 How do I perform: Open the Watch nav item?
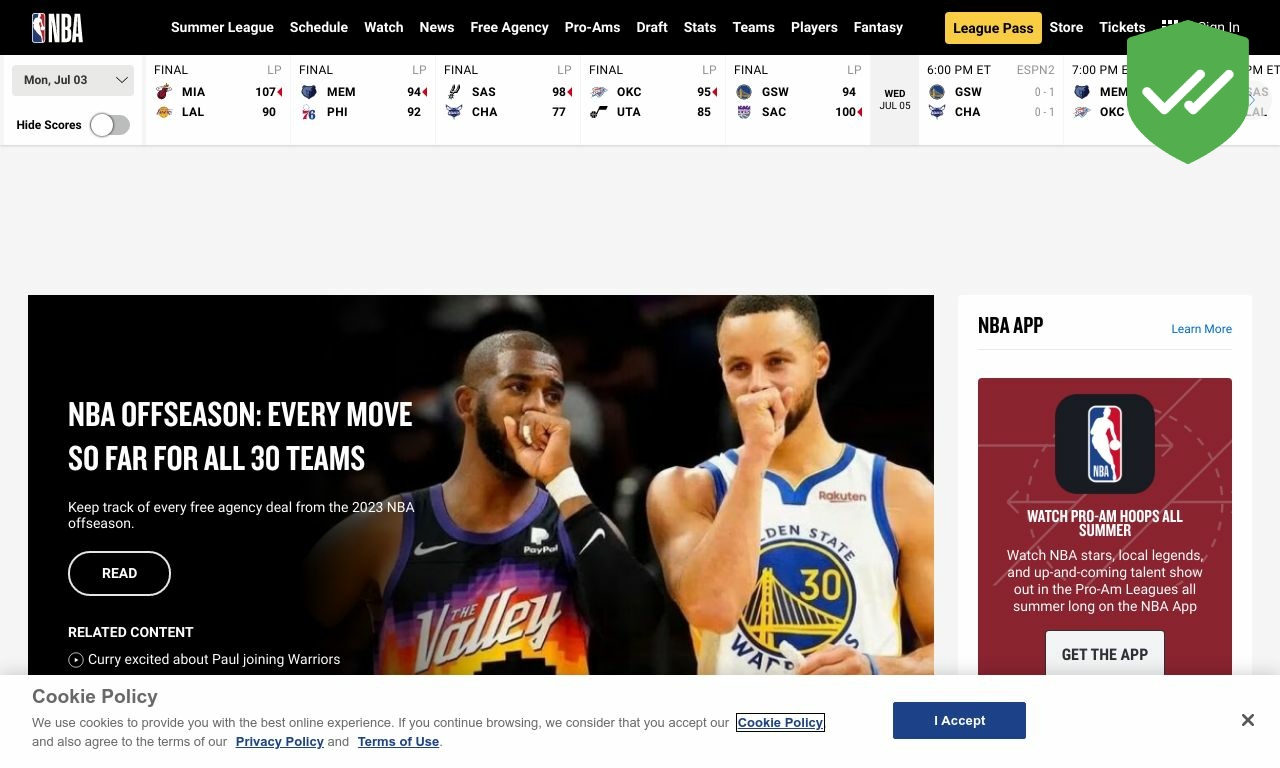[x=384, y=28]
